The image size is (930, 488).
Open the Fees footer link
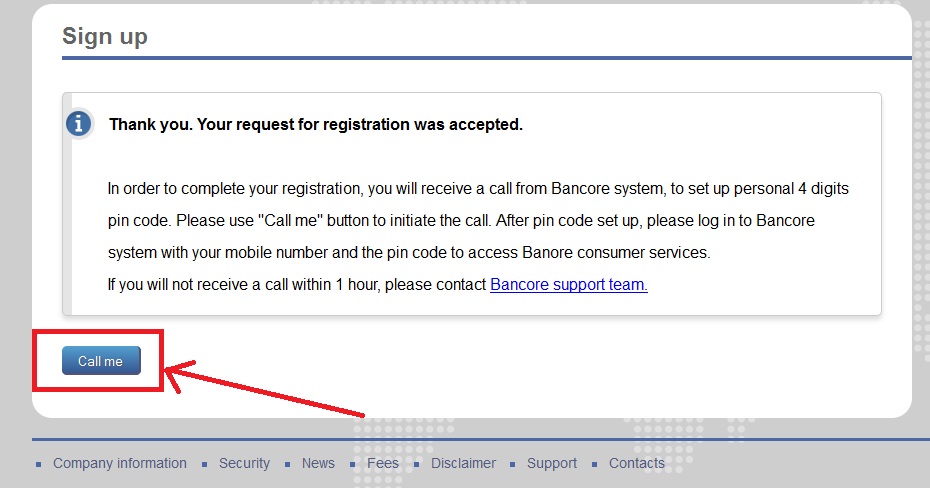click(x=383, y=463)
